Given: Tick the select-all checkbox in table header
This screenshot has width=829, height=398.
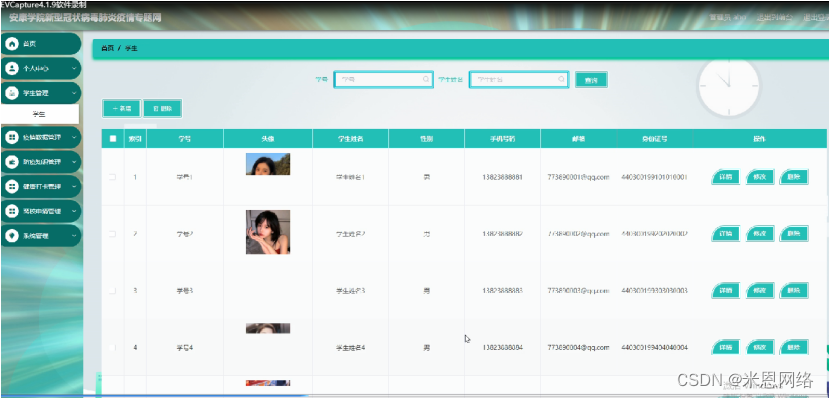Looking at the screenshot, I should pos(113,139).
